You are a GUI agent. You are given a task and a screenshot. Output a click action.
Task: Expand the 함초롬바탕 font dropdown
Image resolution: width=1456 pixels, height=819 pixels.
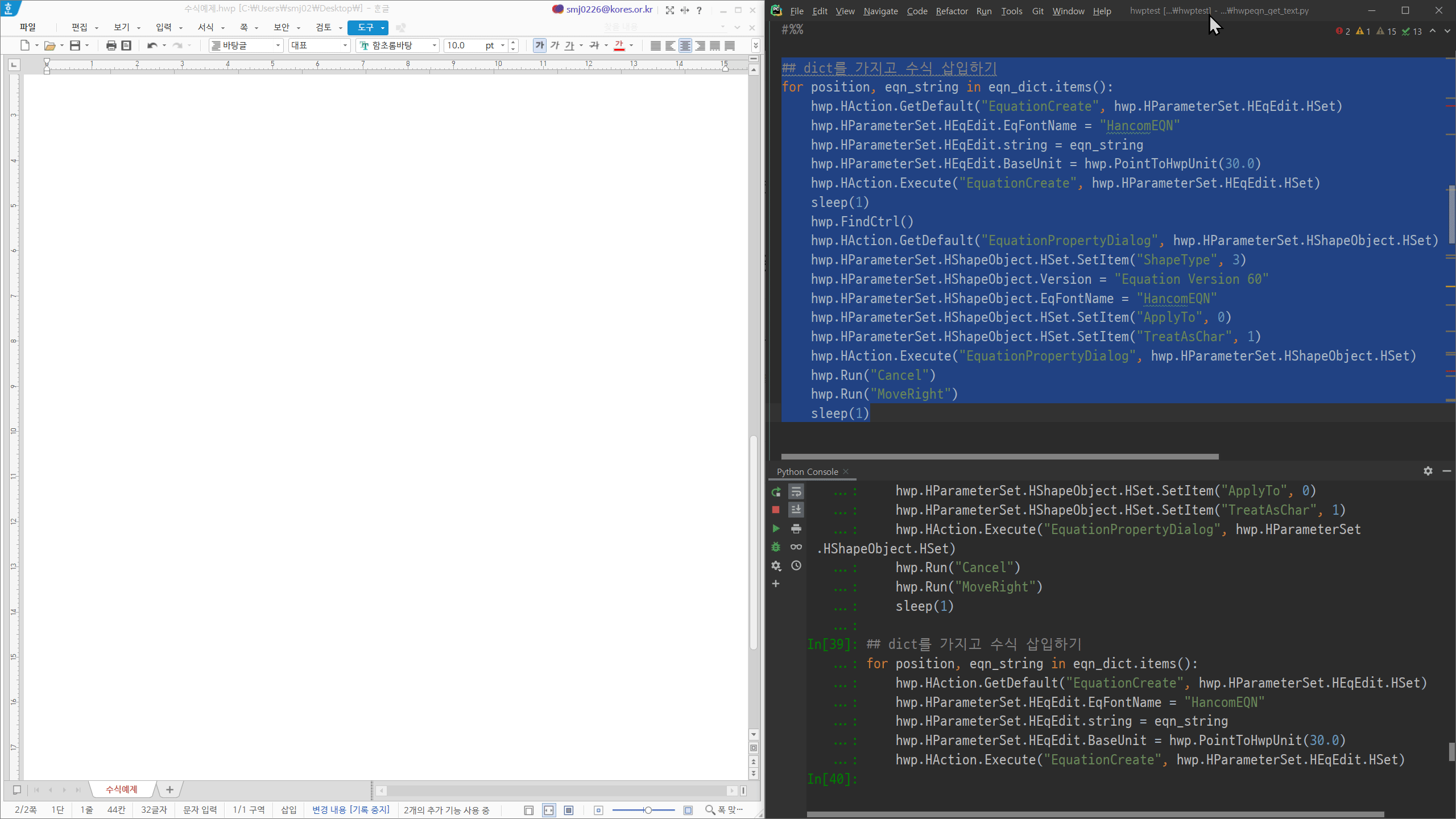[x=435, y=45]
